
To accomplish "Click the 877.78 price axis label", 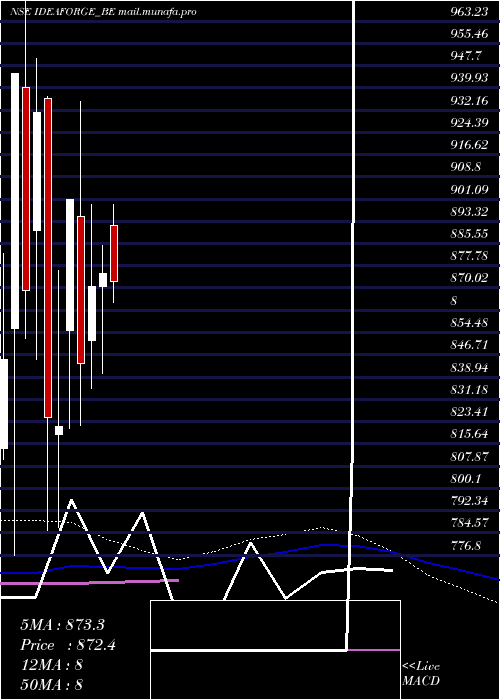I will [469, 256].
